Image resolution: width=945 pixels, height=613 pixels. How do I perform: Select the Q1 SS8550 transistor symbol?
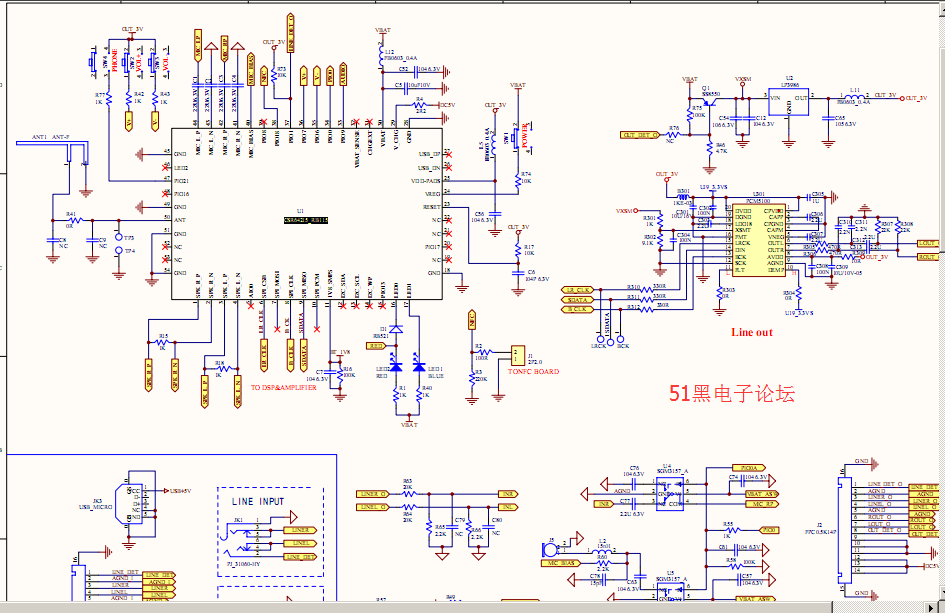click(x=707, y=100)
